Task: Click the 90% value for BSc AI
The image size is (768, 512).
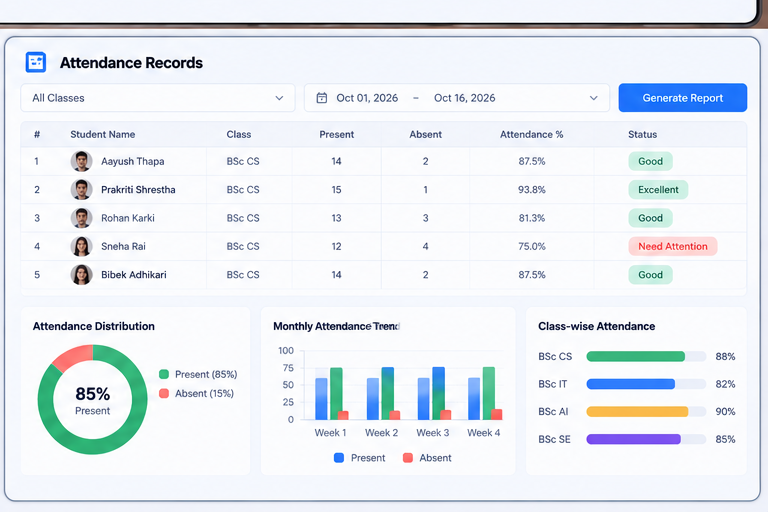Action: click(x=725, y=412)
